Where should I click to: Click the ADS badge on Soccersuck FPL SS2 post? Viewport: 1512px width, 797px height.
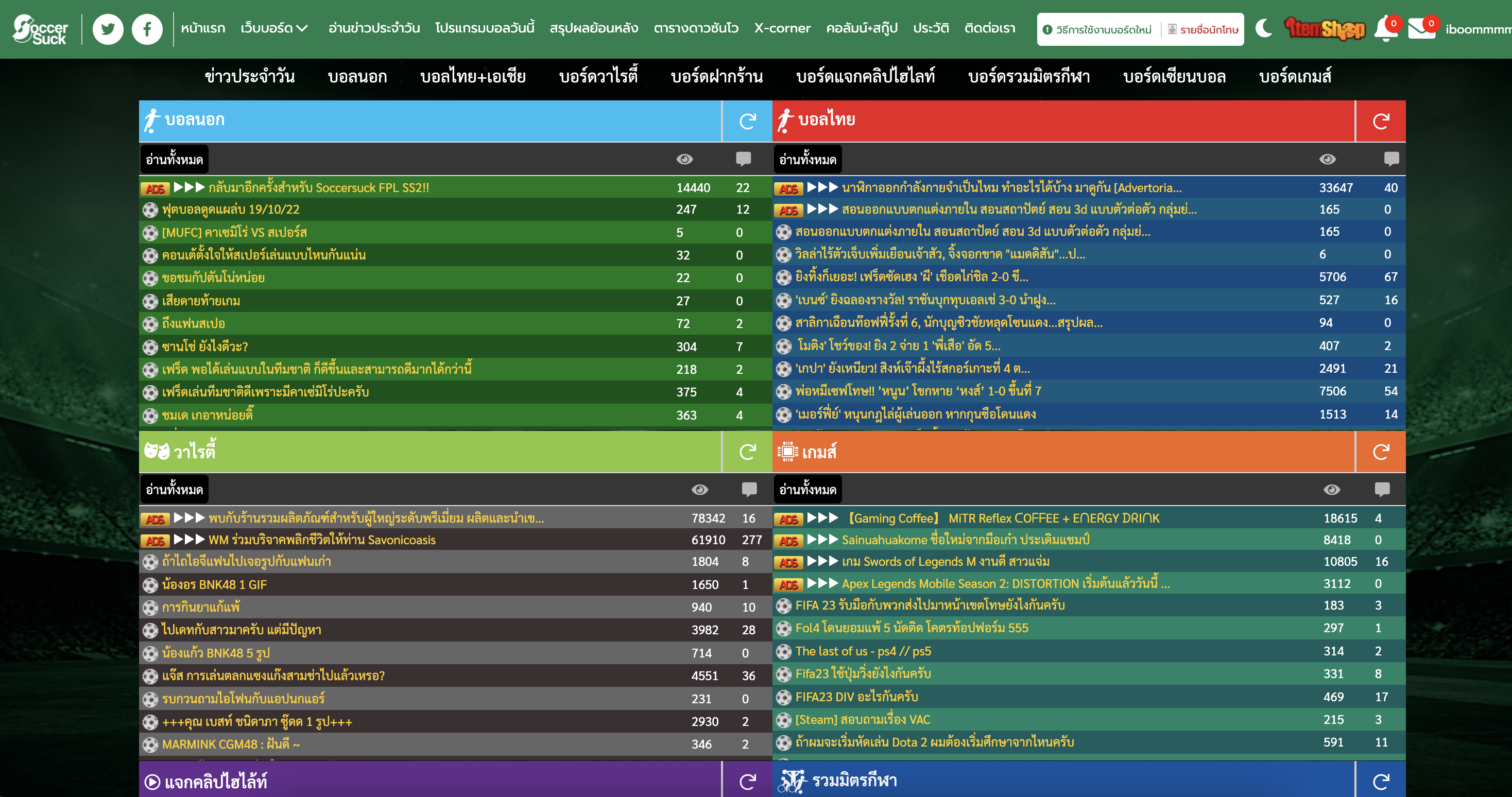point(155,188)
